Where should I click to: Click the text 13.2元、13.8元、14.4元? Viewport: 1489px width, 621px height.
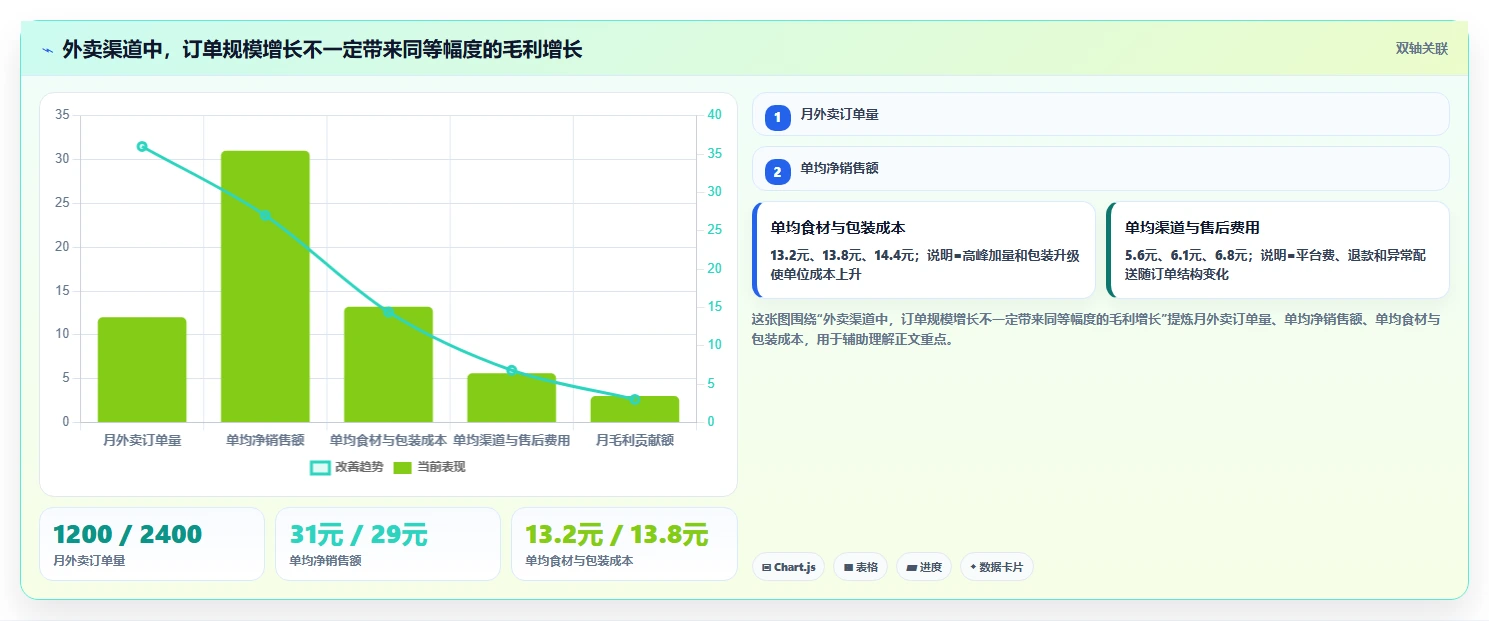(x=842, y=256)
